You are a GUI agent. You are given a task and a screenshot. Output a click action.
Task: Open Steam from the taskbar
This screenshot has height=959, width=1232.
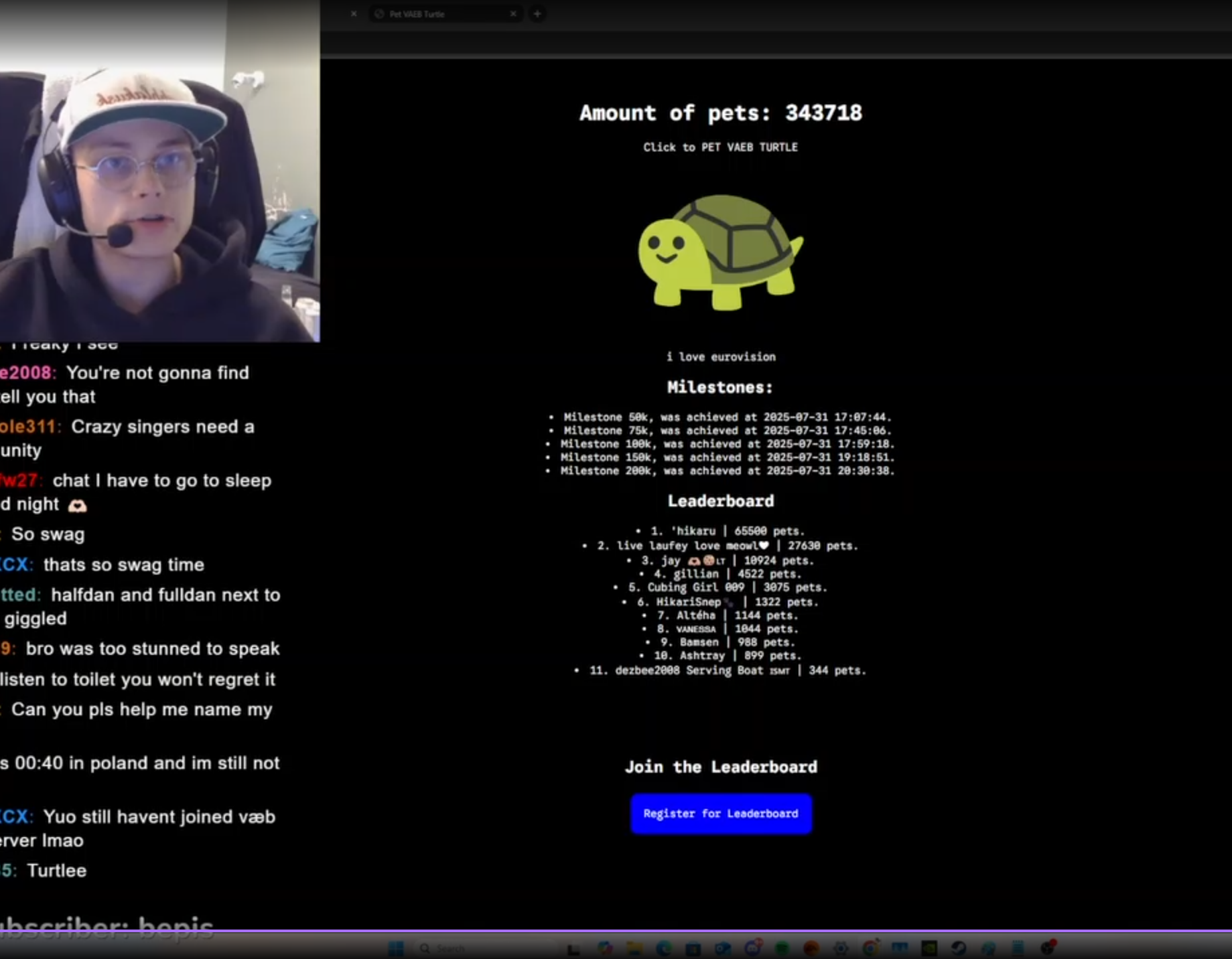(959, 948)
